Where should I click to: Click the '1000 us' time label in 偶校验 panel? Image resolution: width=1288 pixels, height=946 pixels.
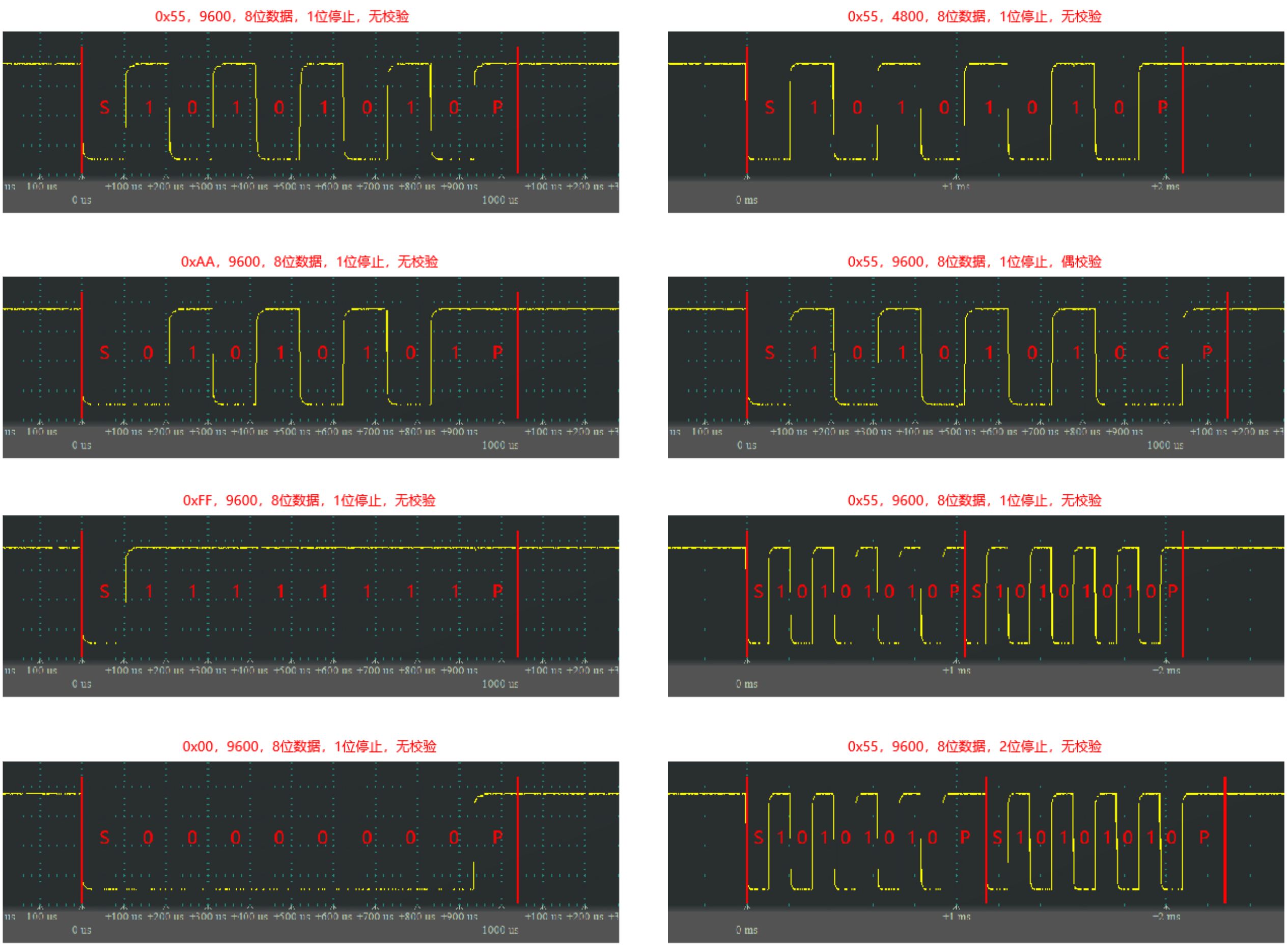(x=1165, y=445)
